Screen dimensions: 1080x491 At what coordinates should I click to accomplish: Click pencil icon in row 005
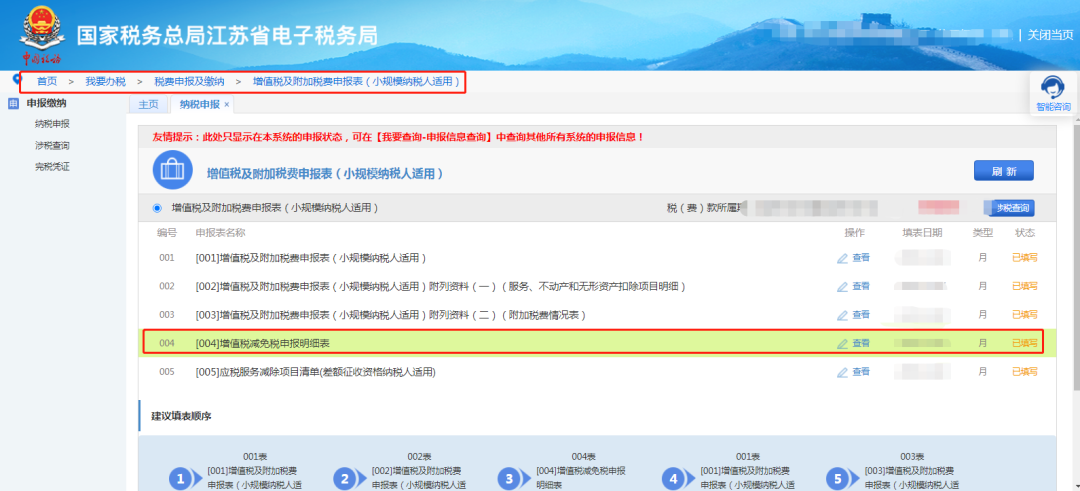click(842, 372)
